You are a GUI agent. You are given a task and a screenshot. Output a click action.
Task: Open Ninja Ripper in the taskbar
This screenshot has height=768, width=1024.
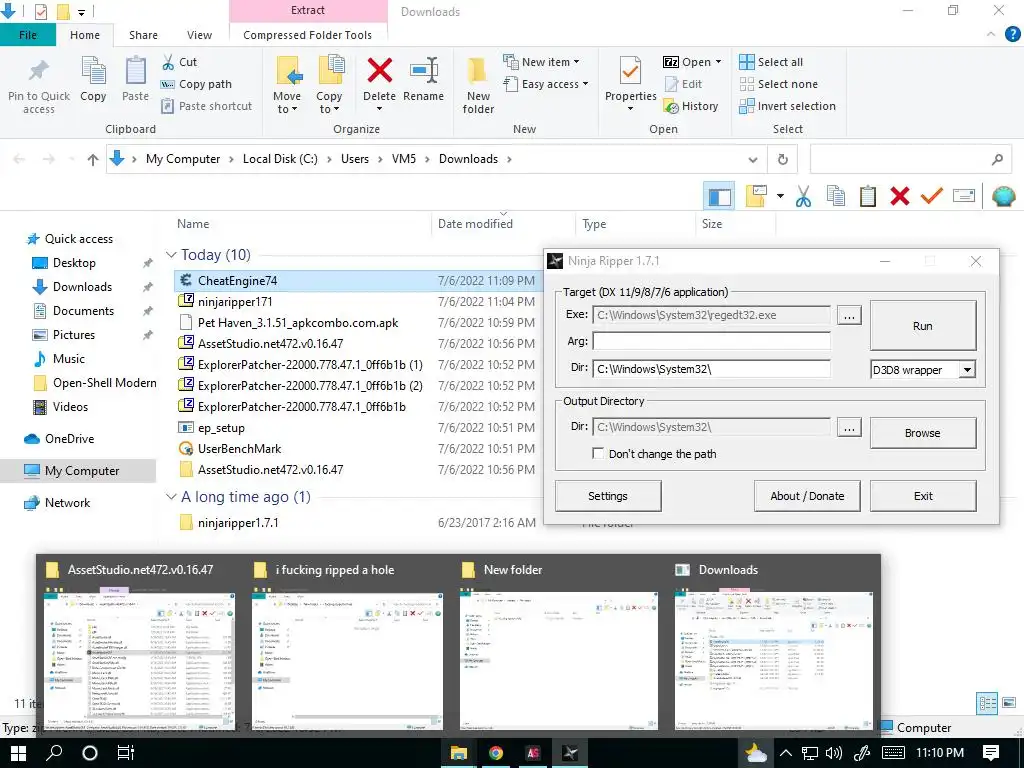570,753
